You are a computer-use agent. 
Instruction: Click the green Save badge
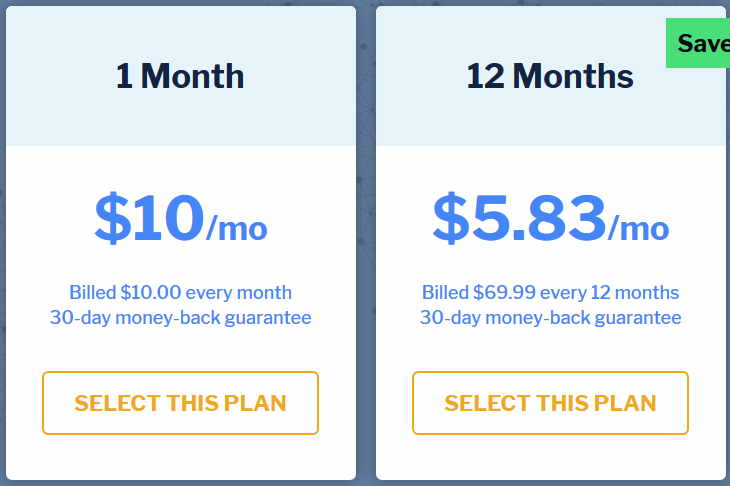click(x=698, y=43)
